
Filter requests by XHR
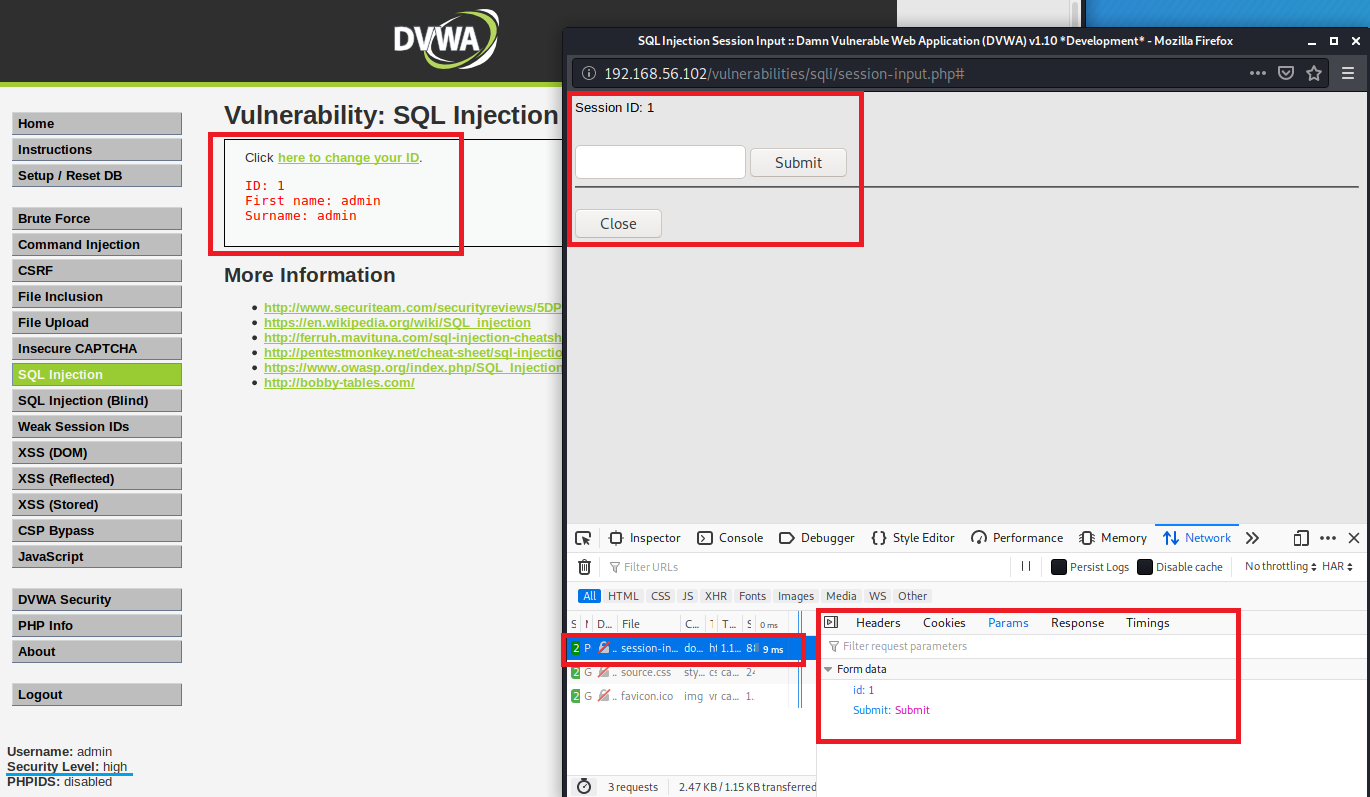click(716, 596)
